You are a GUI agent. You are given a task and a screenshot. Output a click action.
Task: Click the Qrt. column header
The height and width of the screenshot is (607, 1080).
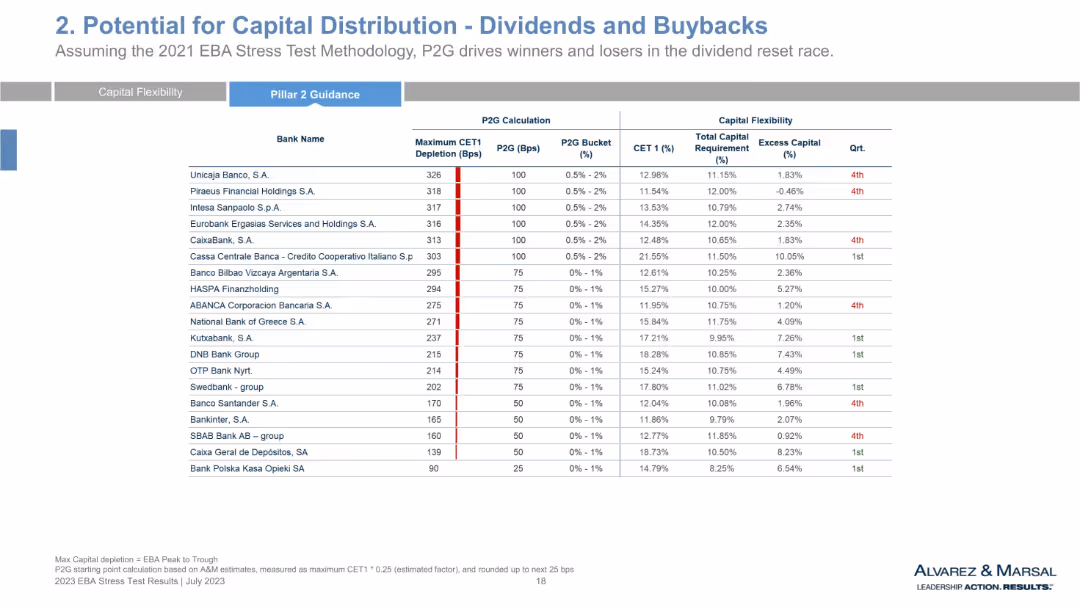pyautogui.click(x=857, y=148)
